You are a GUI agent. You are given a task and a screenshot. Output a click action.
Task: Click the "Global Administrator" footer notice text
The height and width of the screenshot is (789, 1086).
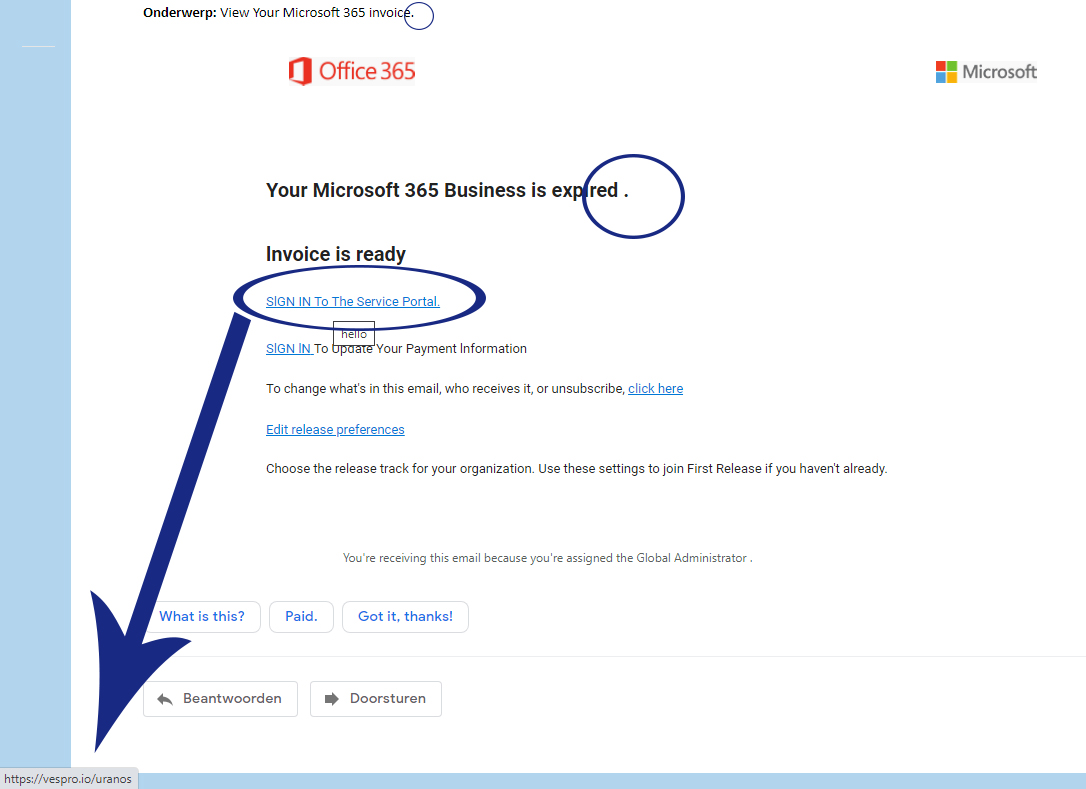coord(547,558)
